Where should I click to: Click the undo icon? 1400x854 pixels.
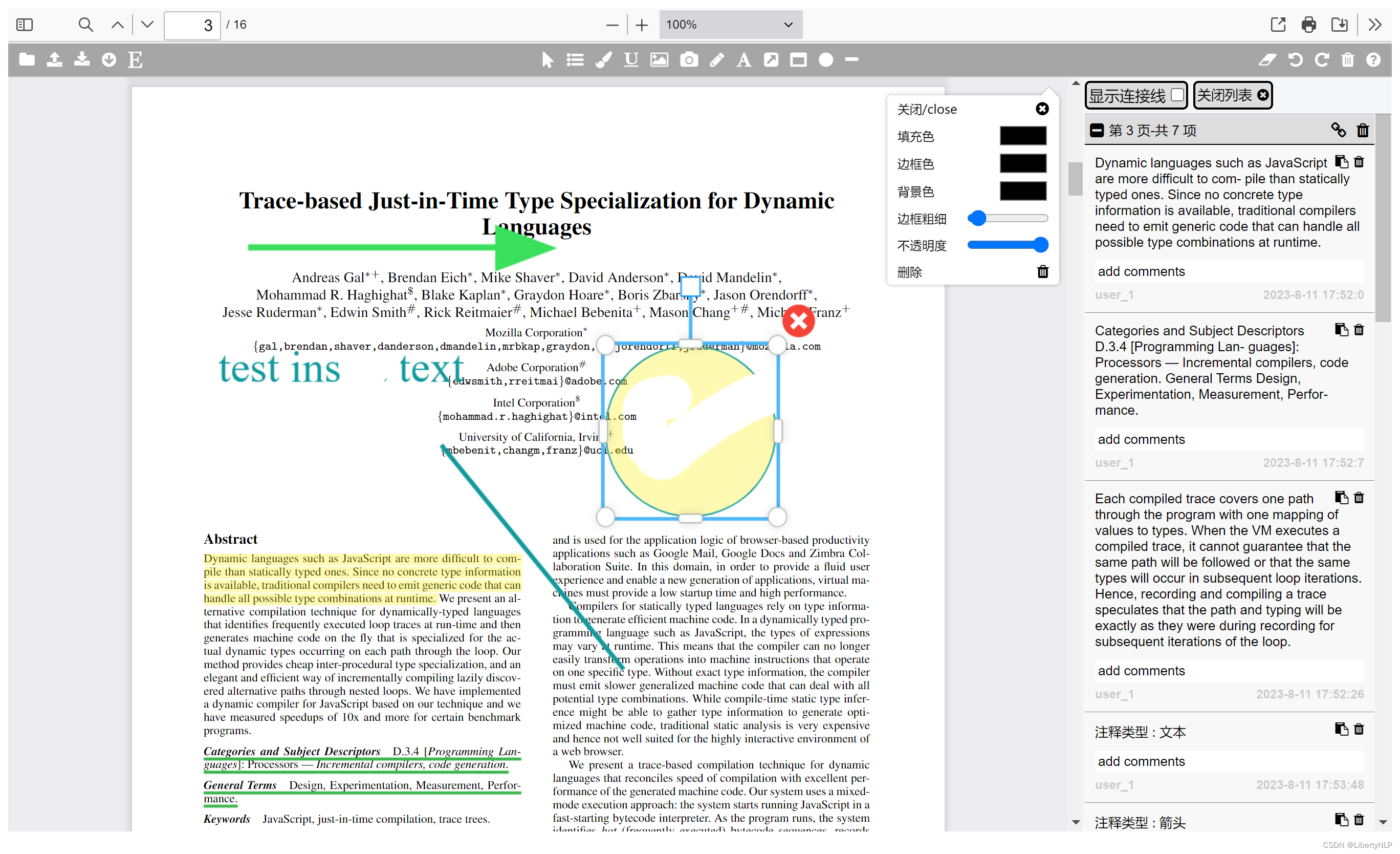point(1295,60)
